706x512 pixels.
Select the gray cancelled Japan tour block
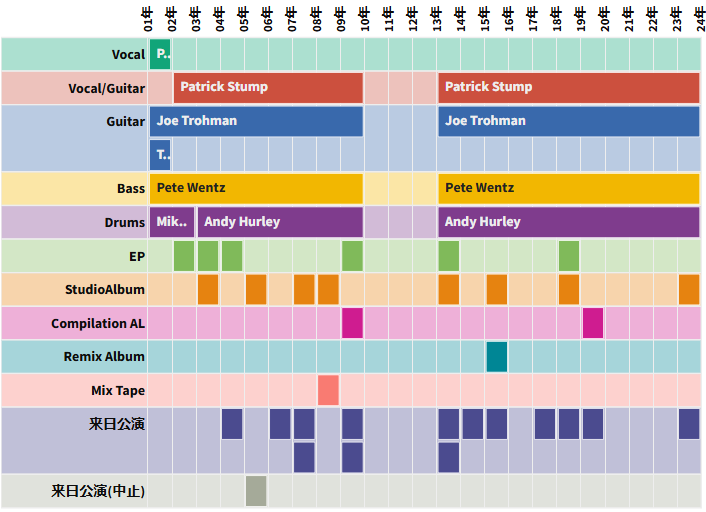click(x=256, y=491)
